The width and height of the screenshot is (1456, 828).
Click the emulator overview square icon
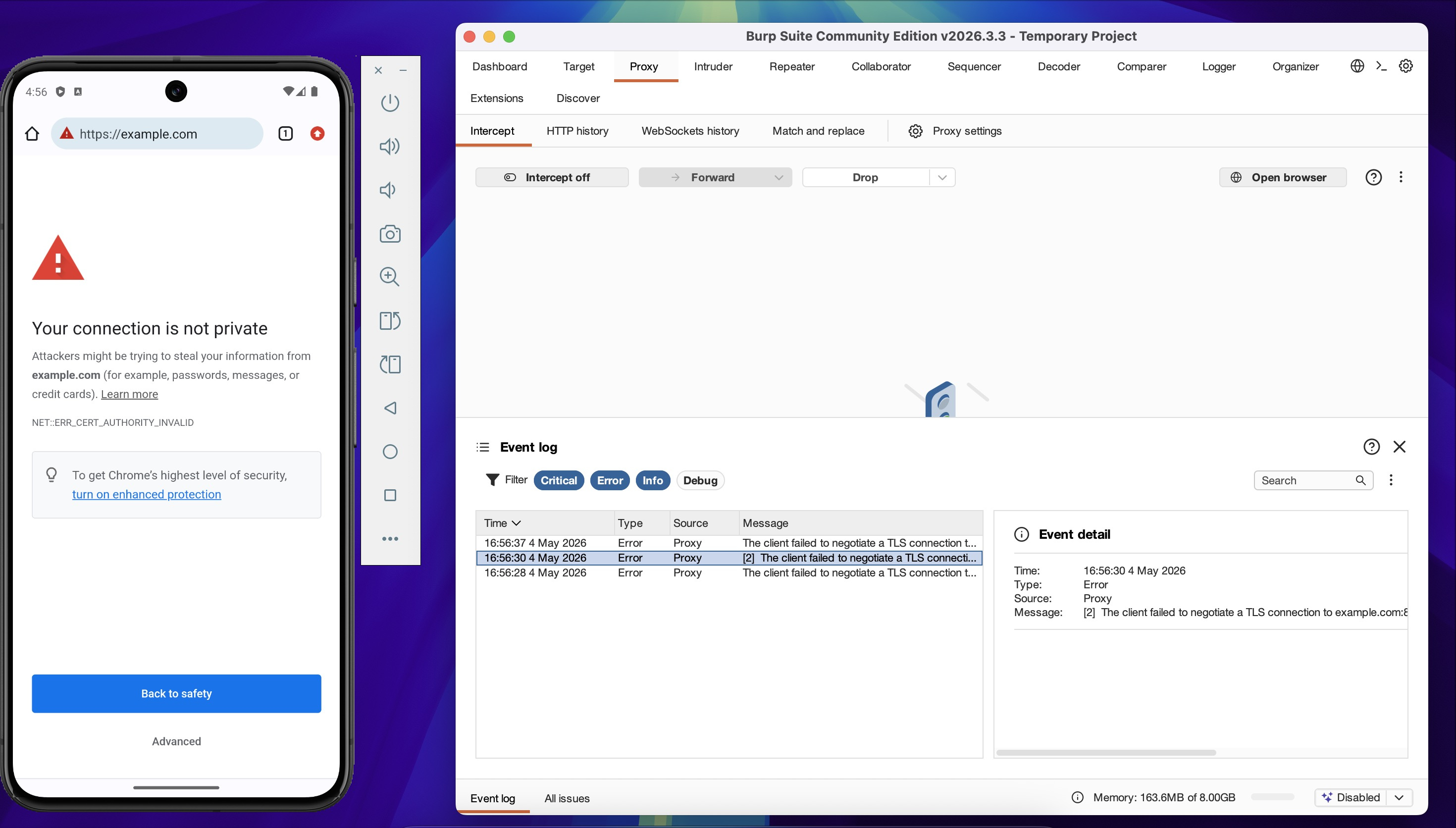(390, 495)
